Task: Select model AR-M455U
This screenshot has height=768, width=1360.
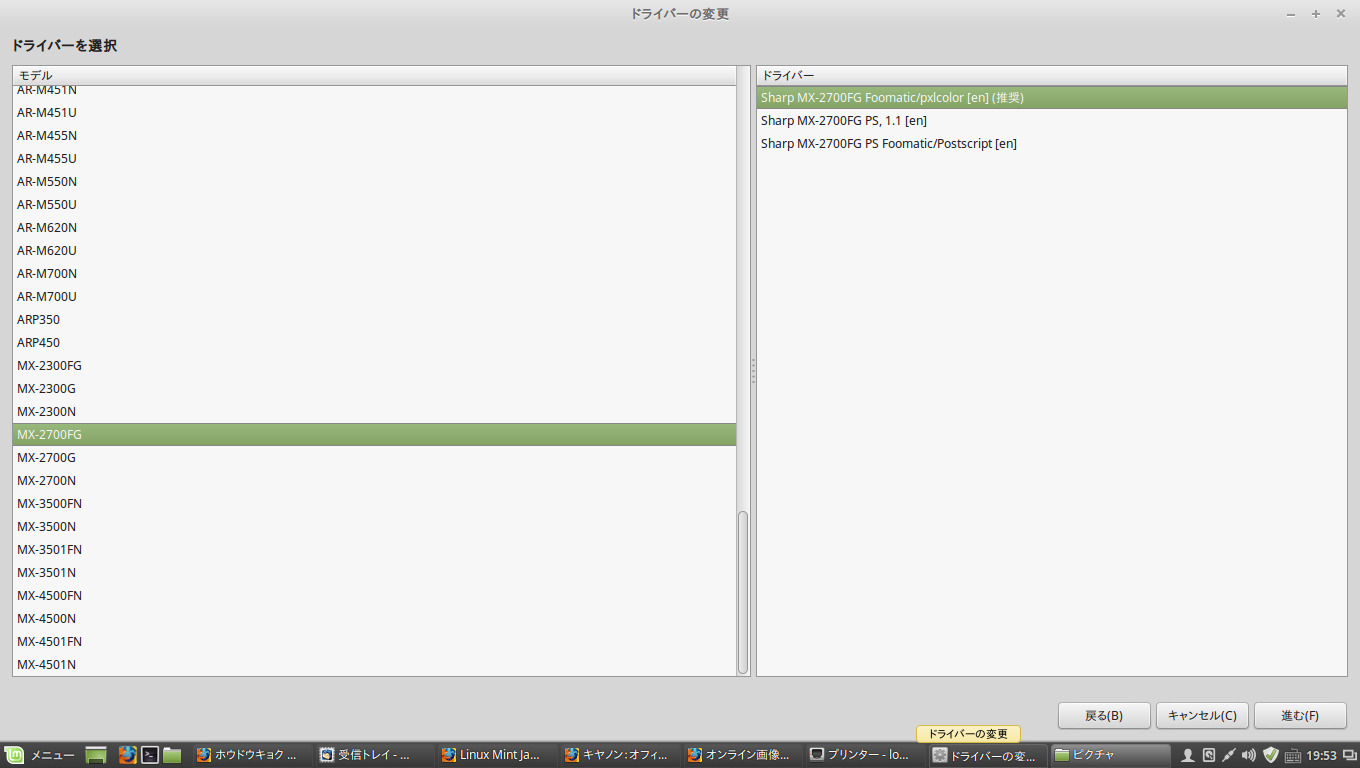Action: pyautogui.click(x=374, y=159)
